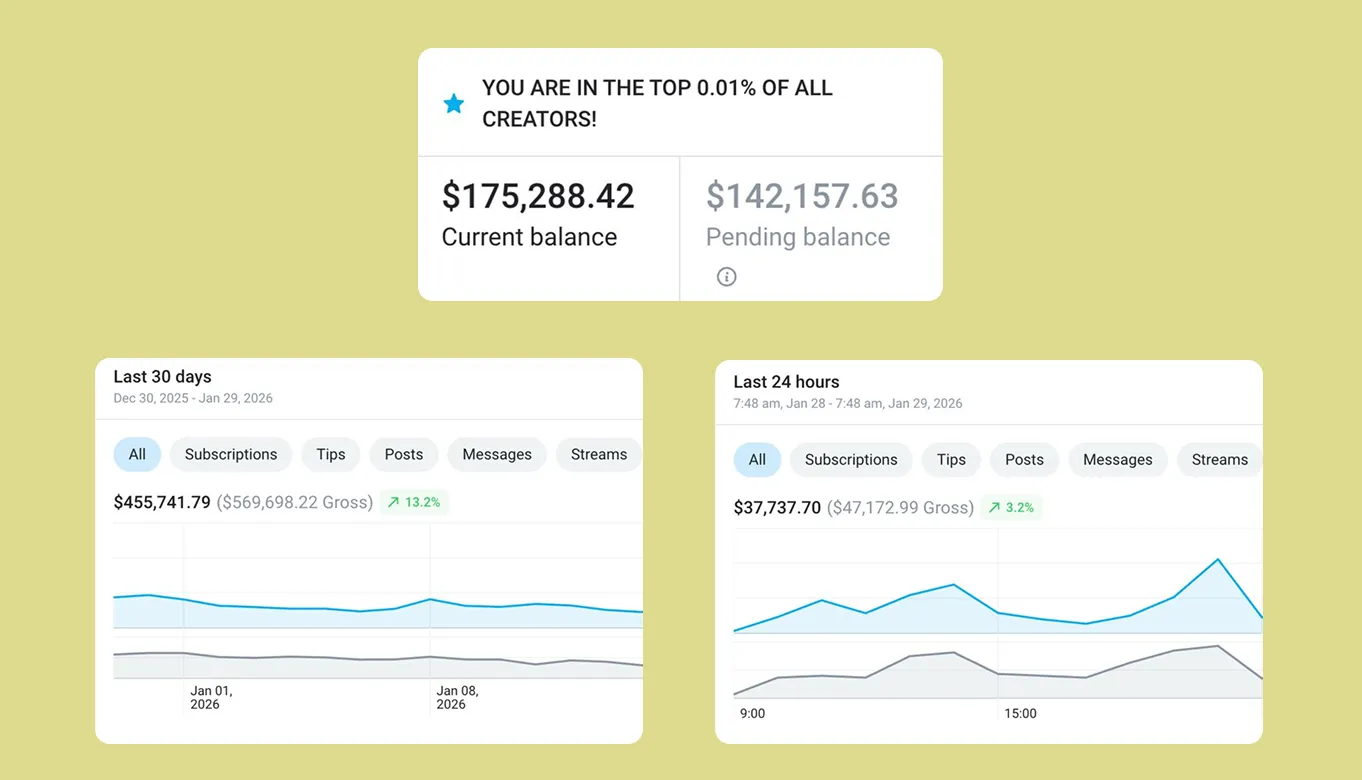1362x780 pixels.
Task: Choose Streams filter in Last 24 hours
Action: (x=1219, y=460)
